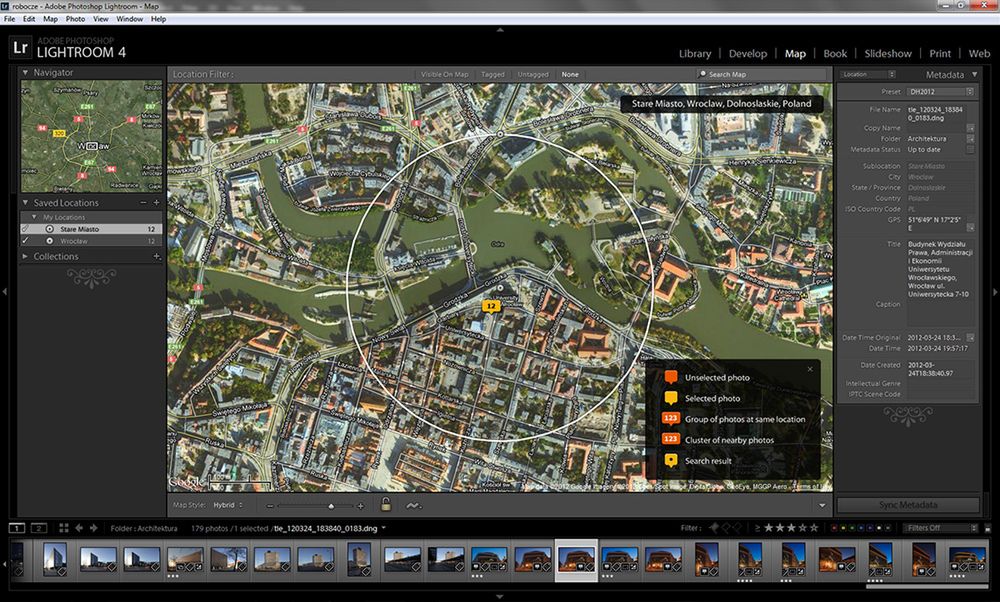Image resolution: width=1000 pixels, height=602 pixels.
Task: Open the GPS Tracklogs squiggle icon
Action: [x=413, y=506]
